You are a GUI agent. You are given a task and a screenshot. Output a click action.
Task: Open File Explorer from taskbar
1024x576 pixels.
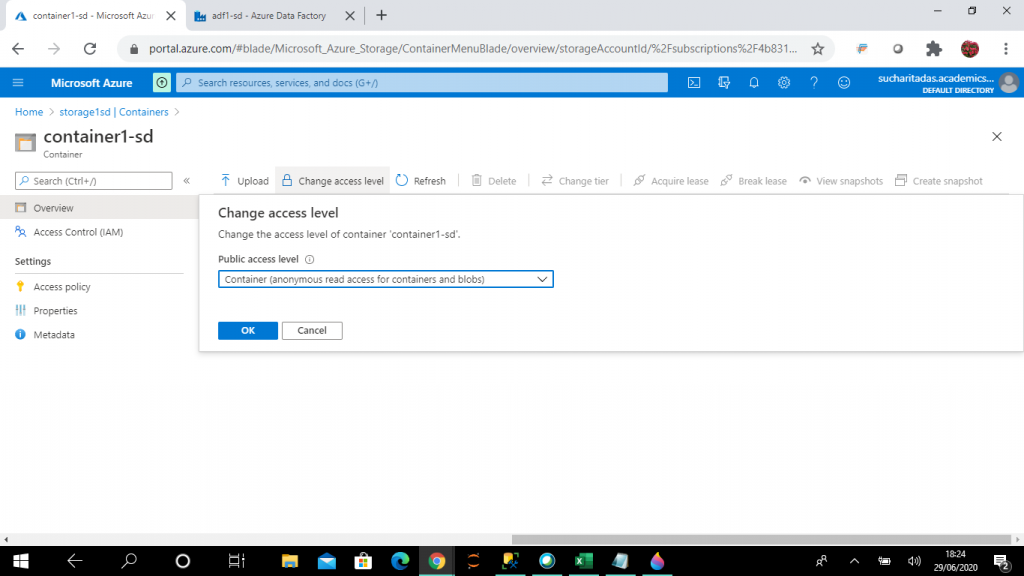[290, 561]
